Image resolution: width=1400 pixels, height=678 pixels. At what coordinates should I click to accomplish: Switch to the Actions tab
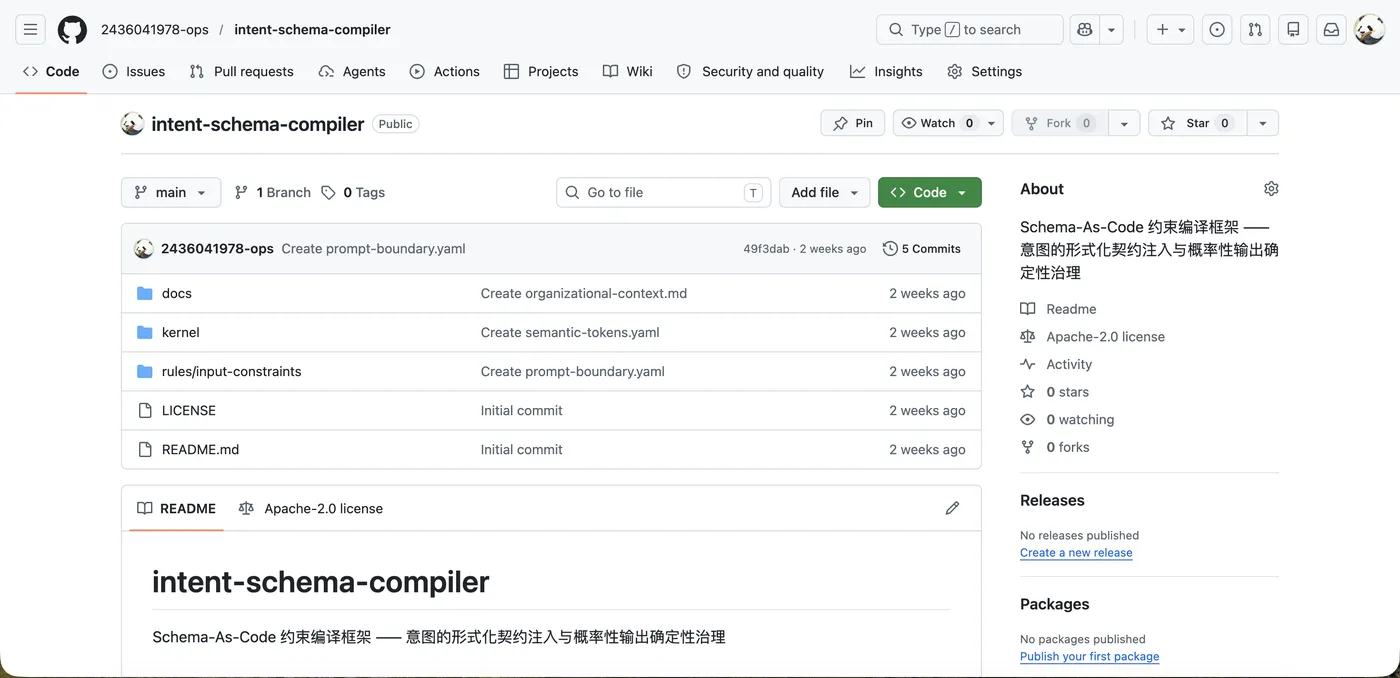click(x=445, y=71)
